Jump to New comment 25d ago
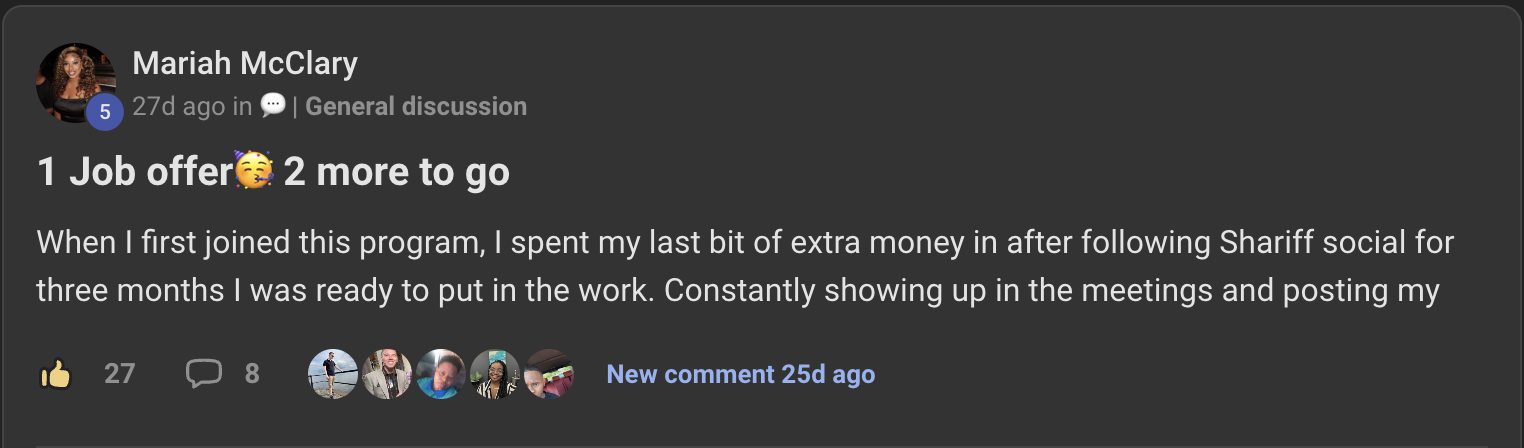 tap(741, 375)
